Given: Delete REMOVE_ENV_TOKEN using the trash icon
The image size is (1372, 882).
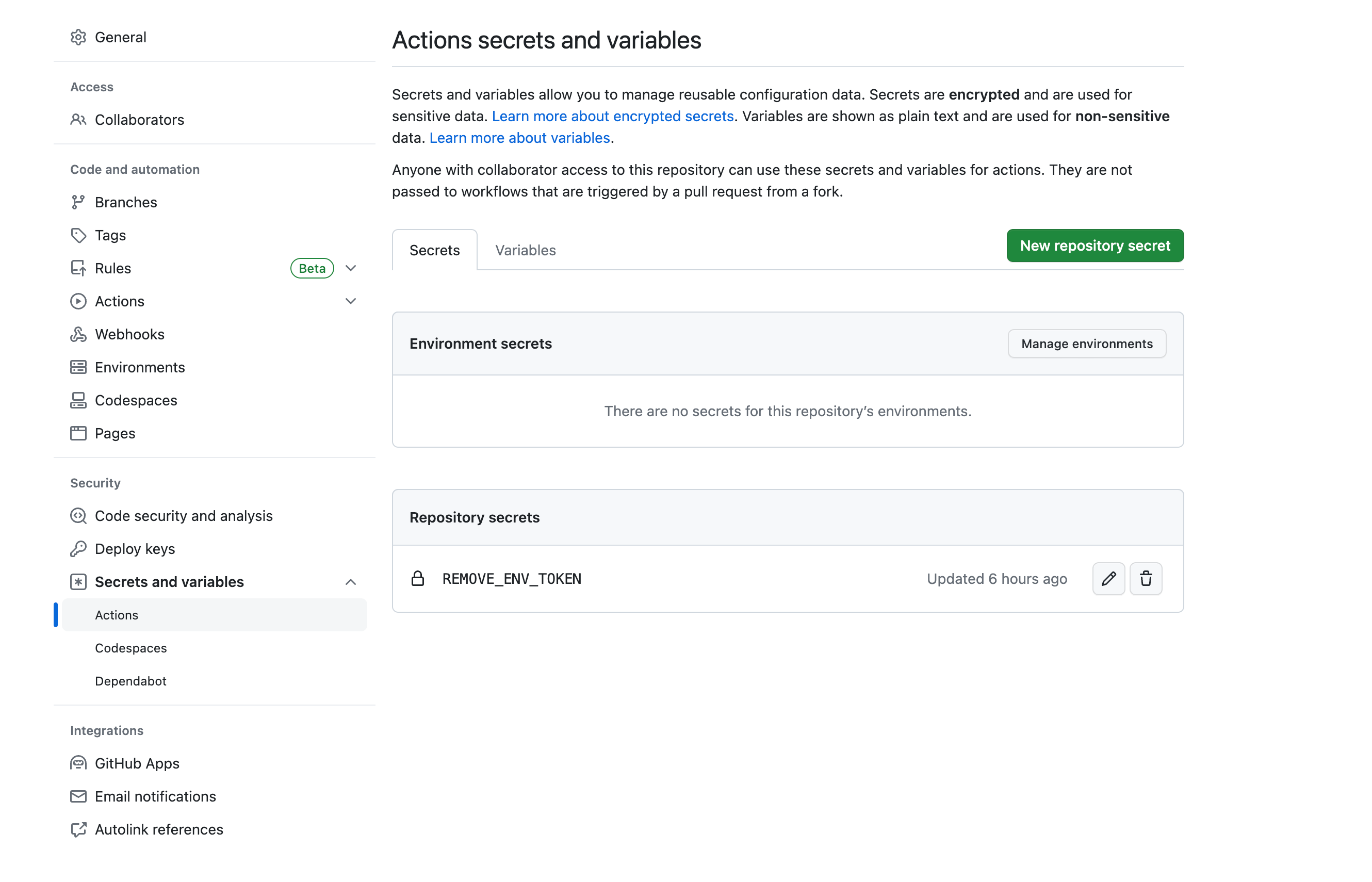Looking at the screenshot, I should (1146, 578).
